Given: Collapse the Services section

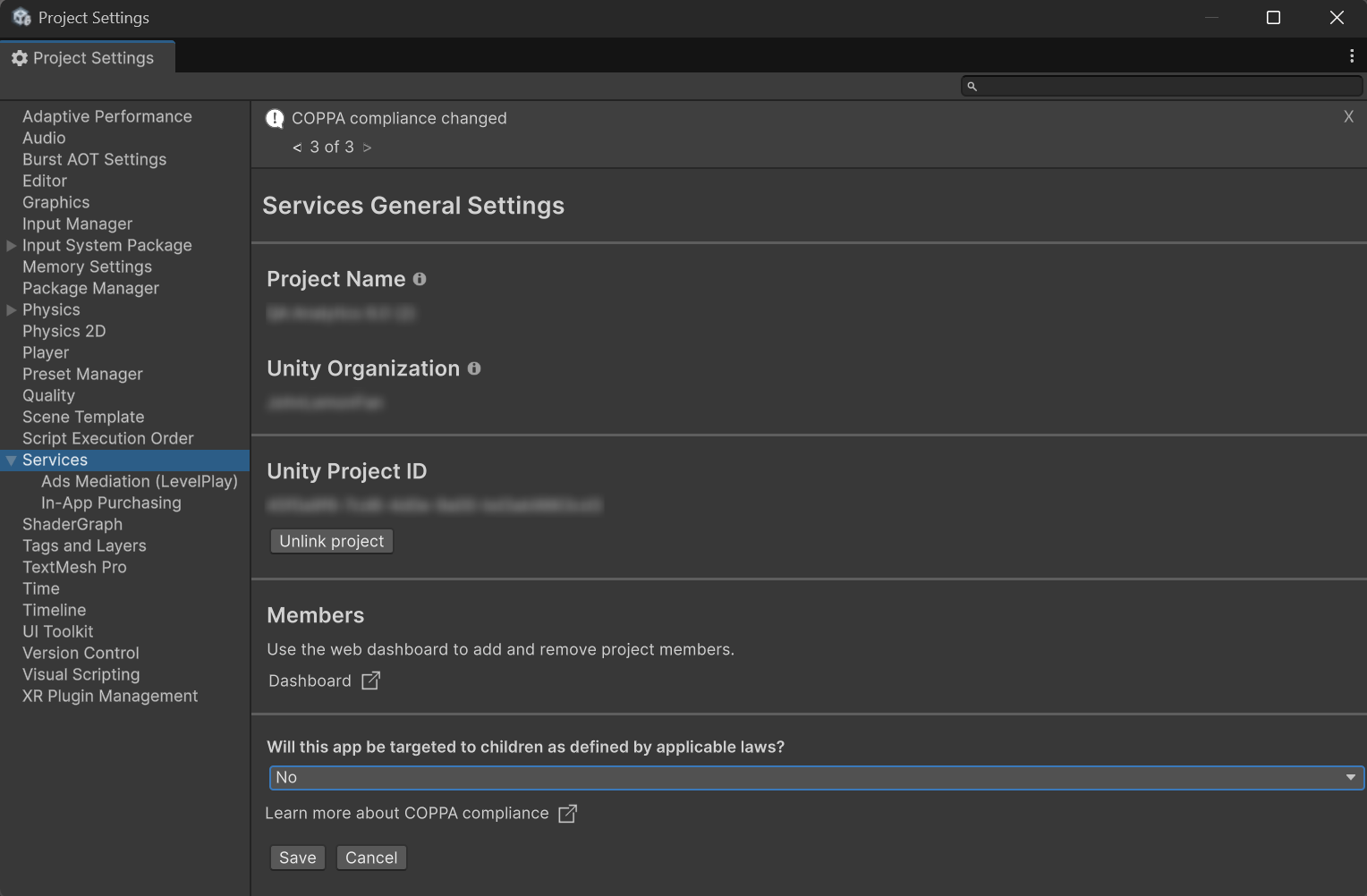Looking at the screenshot, I should (11, 460).
